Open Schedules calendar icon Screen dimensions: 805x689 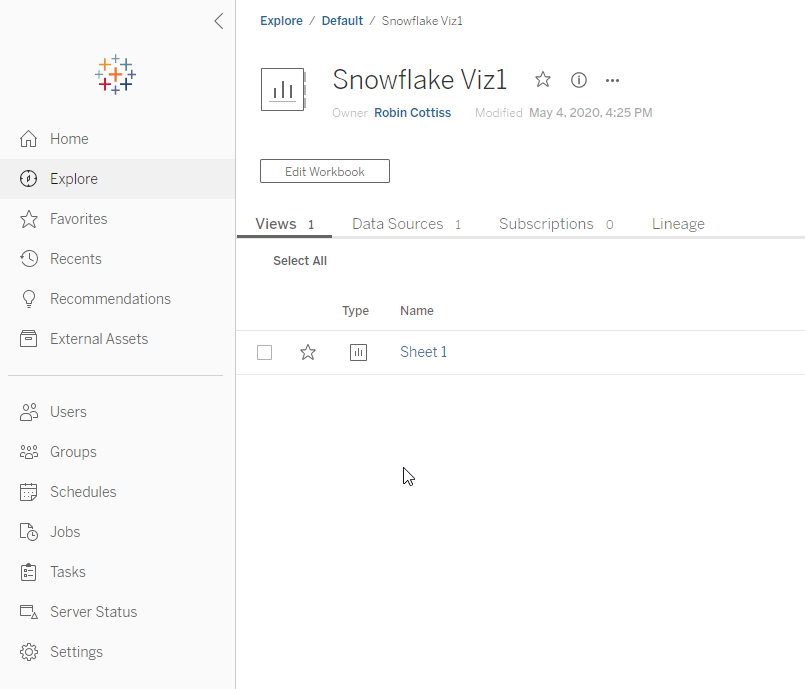point(28,492)
